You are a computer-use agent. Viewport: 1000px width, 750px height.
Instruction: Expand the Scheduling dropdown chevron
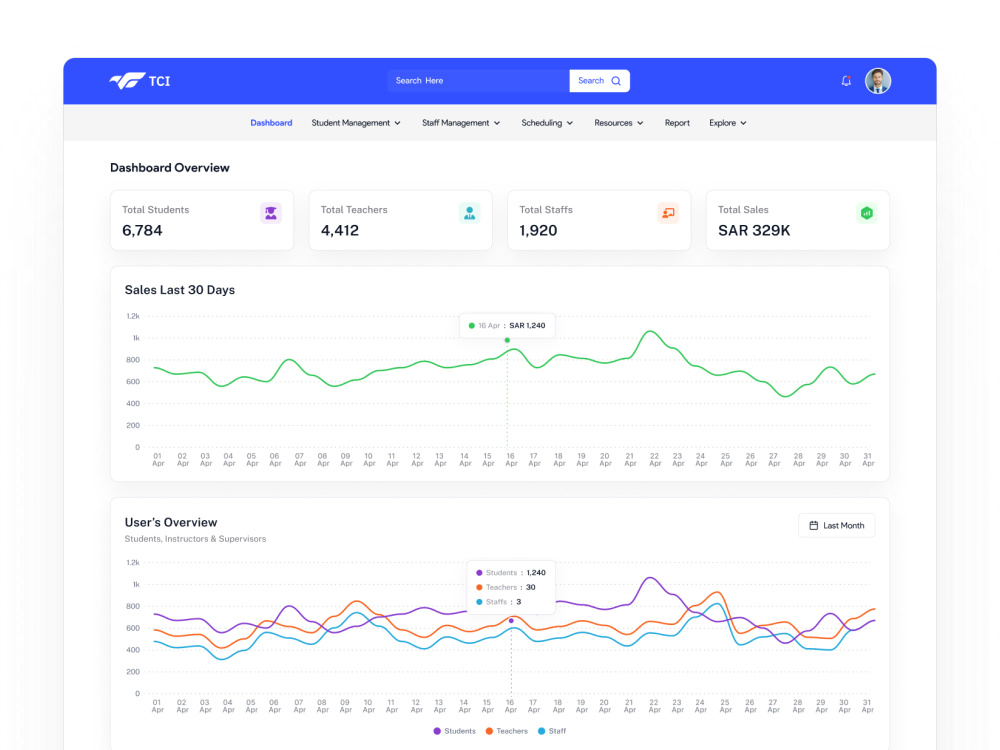pos(570,123)
